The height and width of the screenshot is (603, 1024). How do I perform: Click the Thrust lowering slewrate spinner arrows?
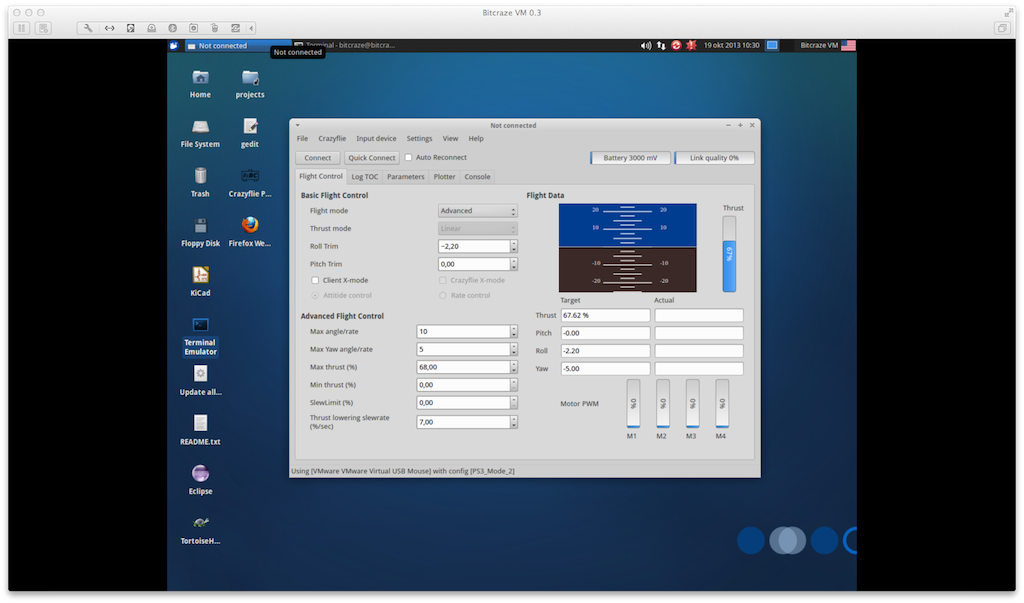pyautogui.click(x=514, y=422)
